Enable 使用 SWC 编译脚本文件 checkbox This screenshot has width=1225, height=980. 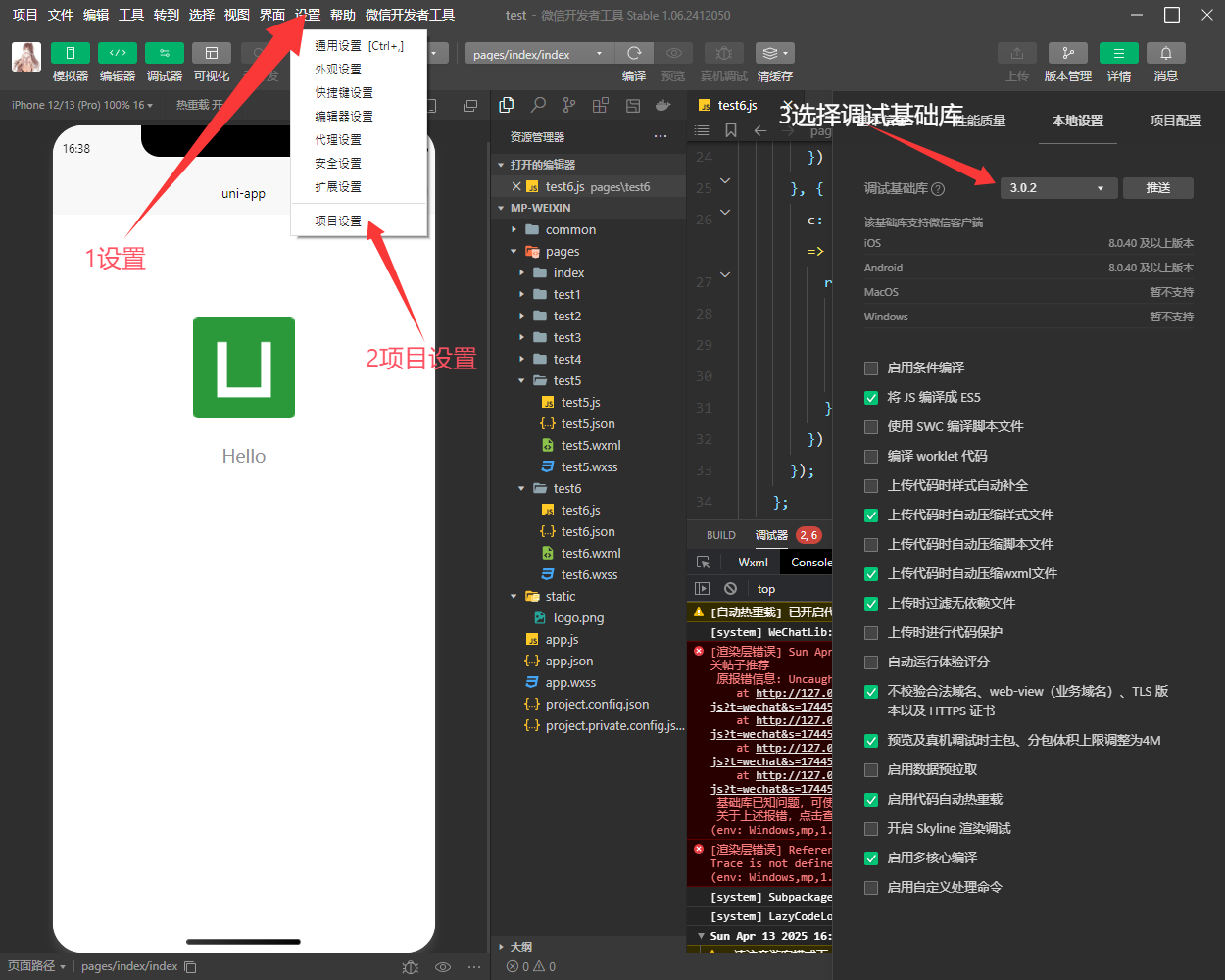point(871,427)
